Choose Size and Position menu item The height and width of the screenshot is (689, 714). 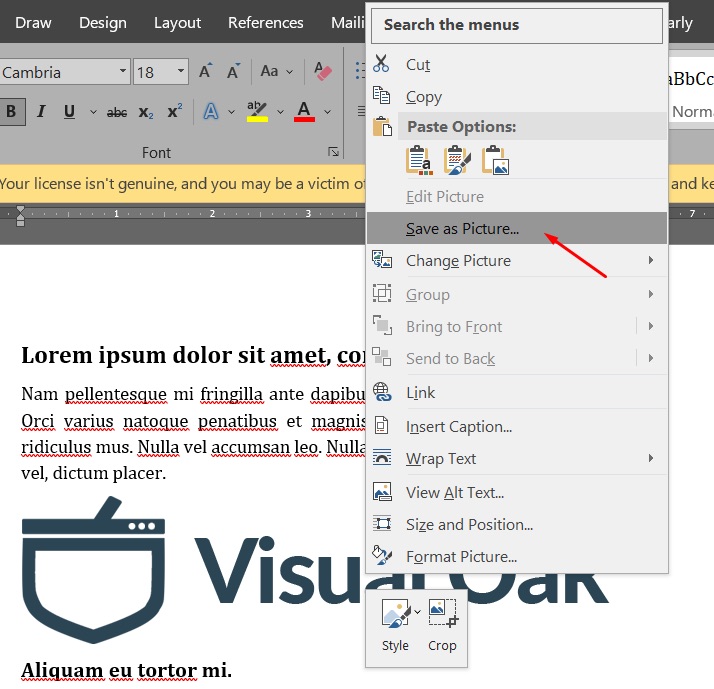pos(517,524)
